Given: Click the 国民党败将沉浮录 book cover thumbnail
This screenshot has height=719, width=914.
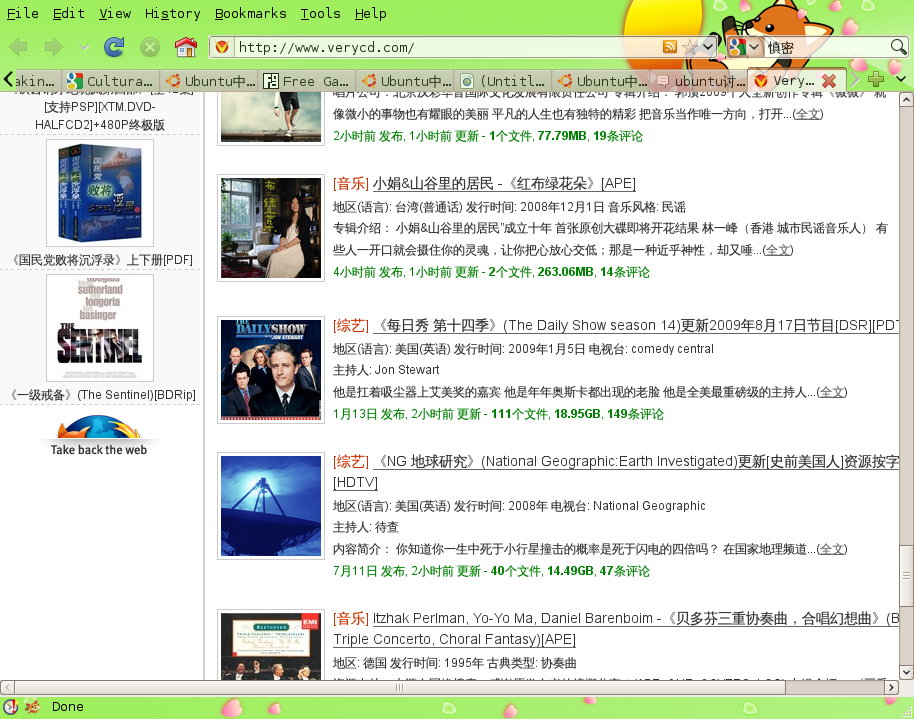Looking at the screenshot, I should coord(100,193).
